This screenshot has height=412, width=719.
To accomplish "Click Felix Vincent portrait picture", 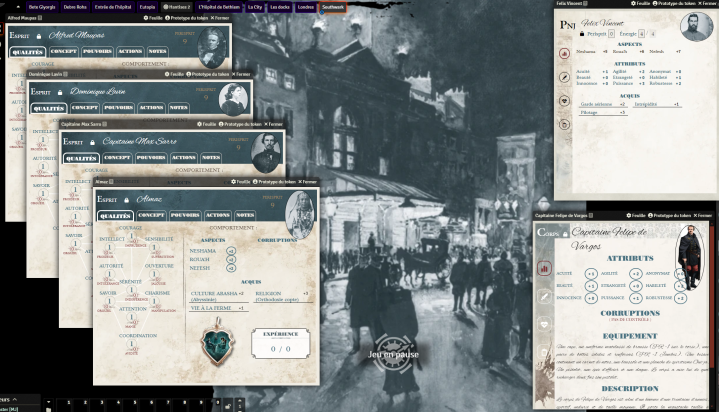I will [x=697, y=27].
